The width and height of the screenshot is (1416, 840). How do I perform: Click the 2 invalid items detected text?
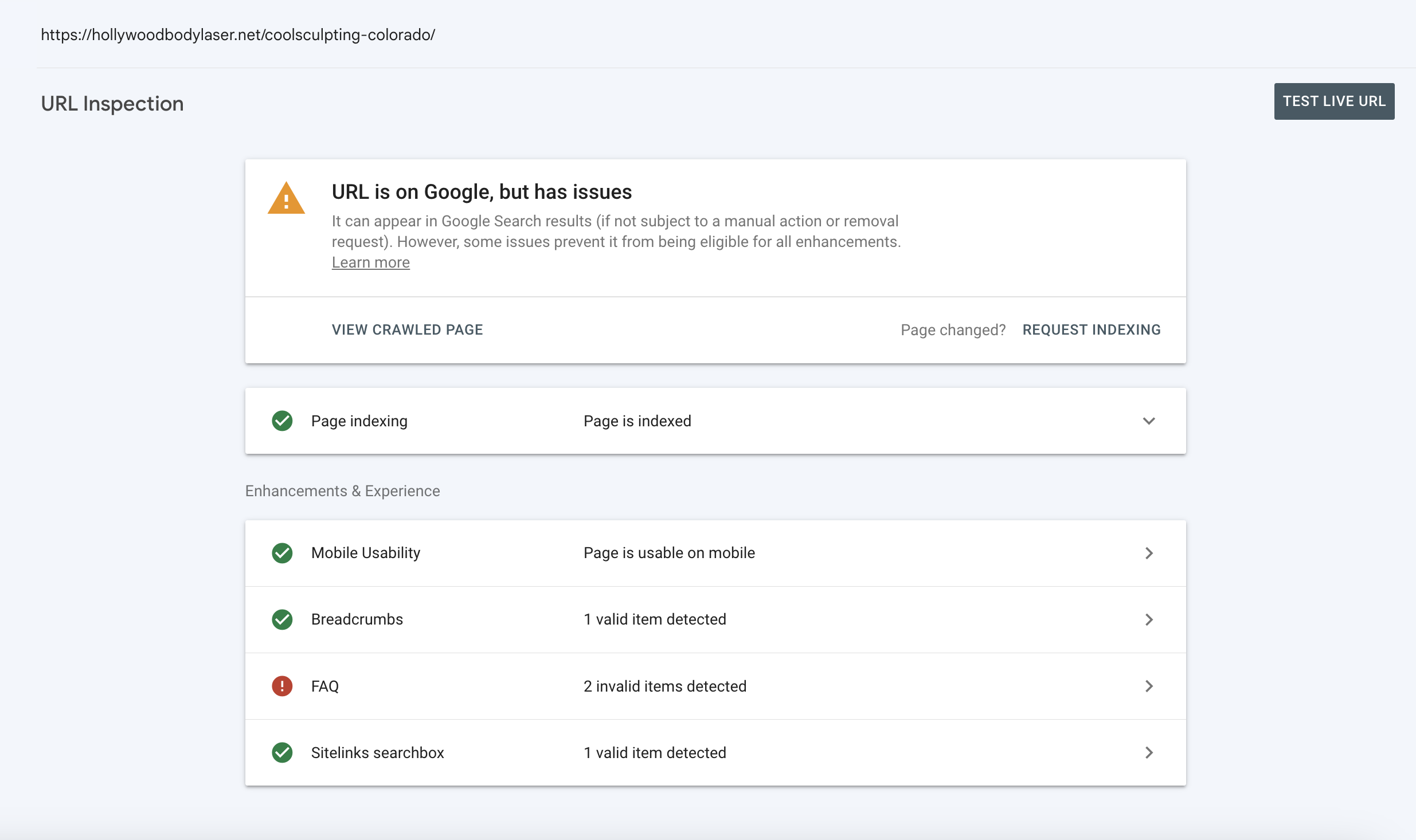coord(665,686)
